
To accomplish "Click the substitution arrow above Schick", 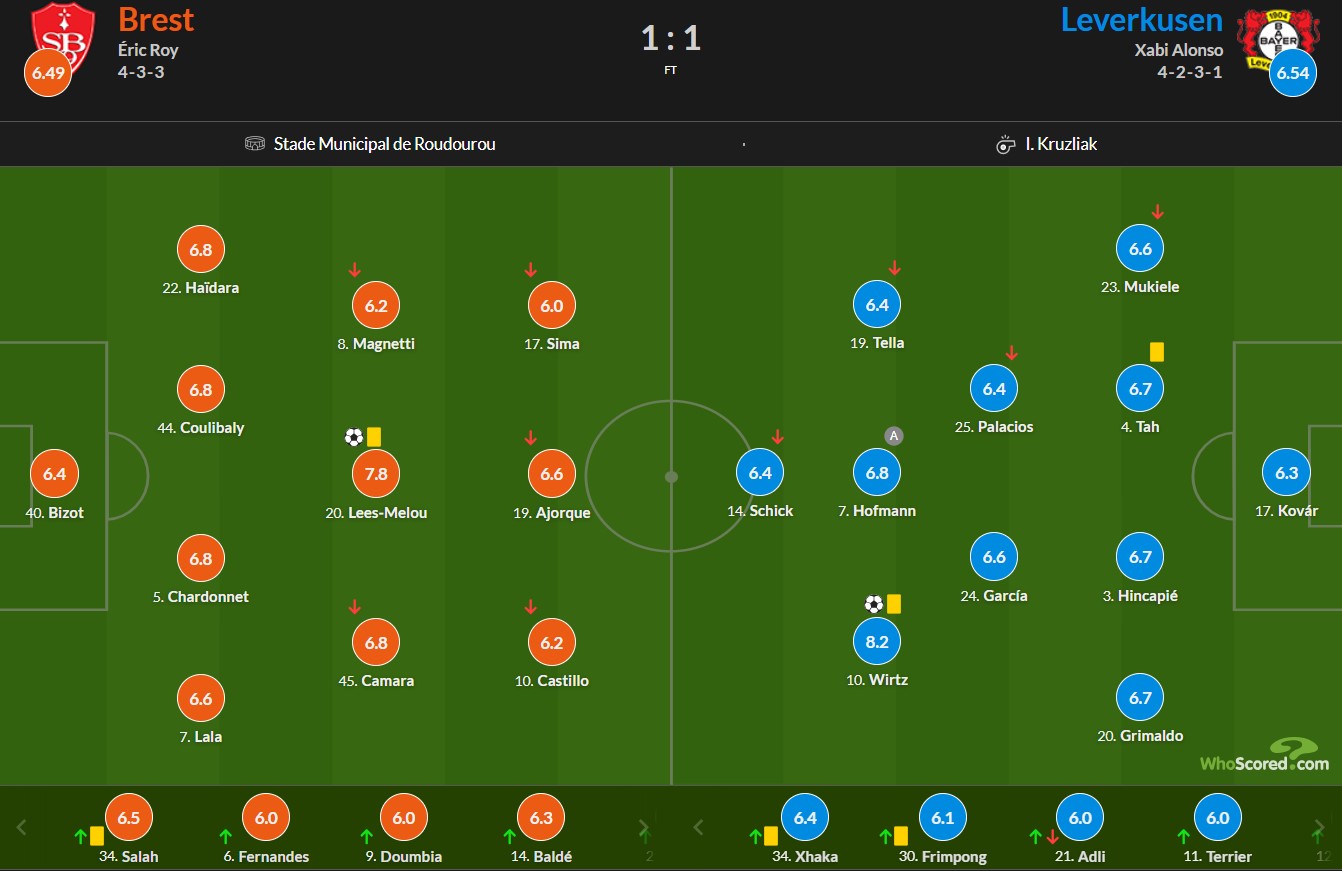I will coord(778,437).
